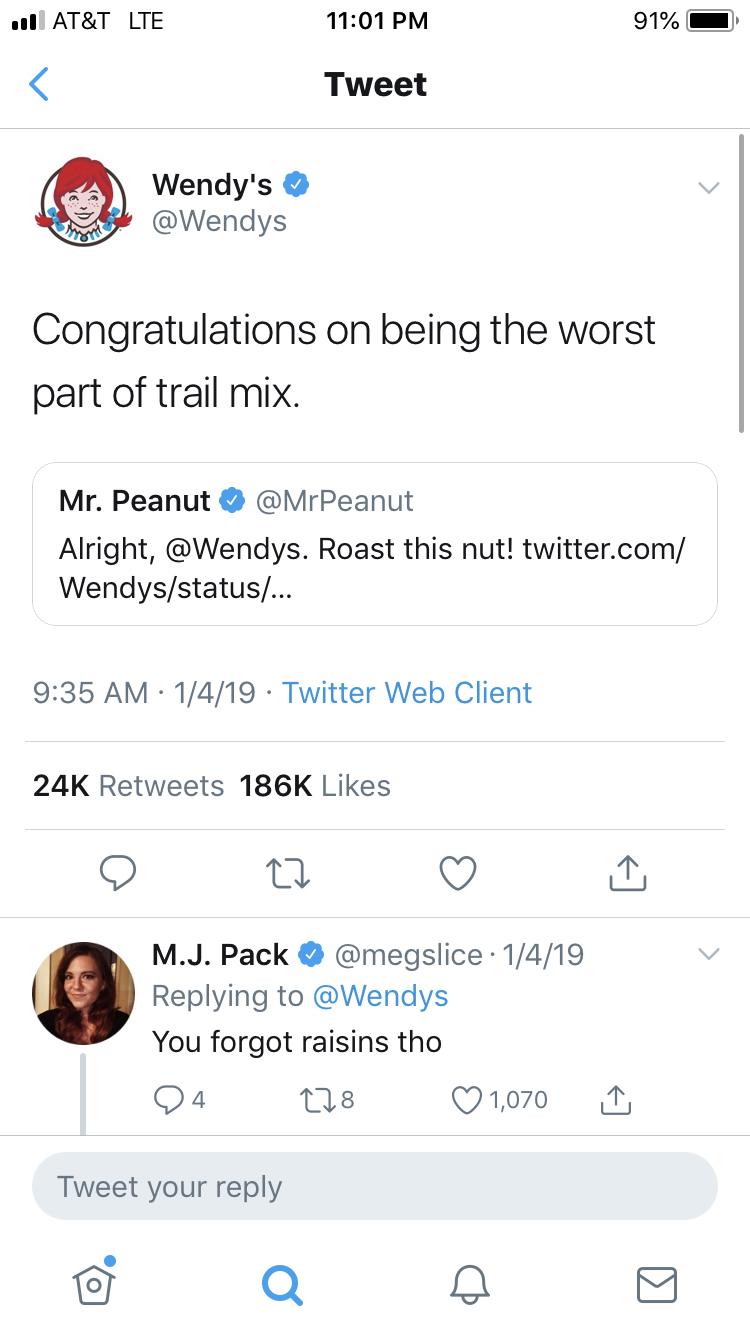Reply to Wendy's tweet via speech bubble icon
The image size is (750, 1334).
[x=118, y=874]
